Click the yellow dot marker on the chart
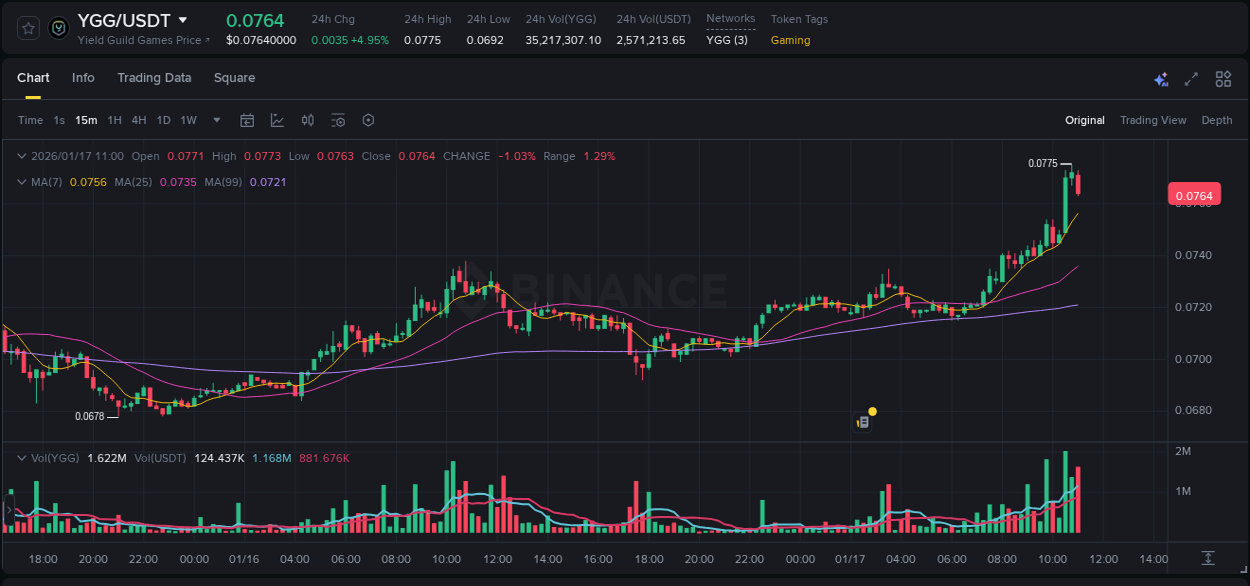 coord(871,411)
